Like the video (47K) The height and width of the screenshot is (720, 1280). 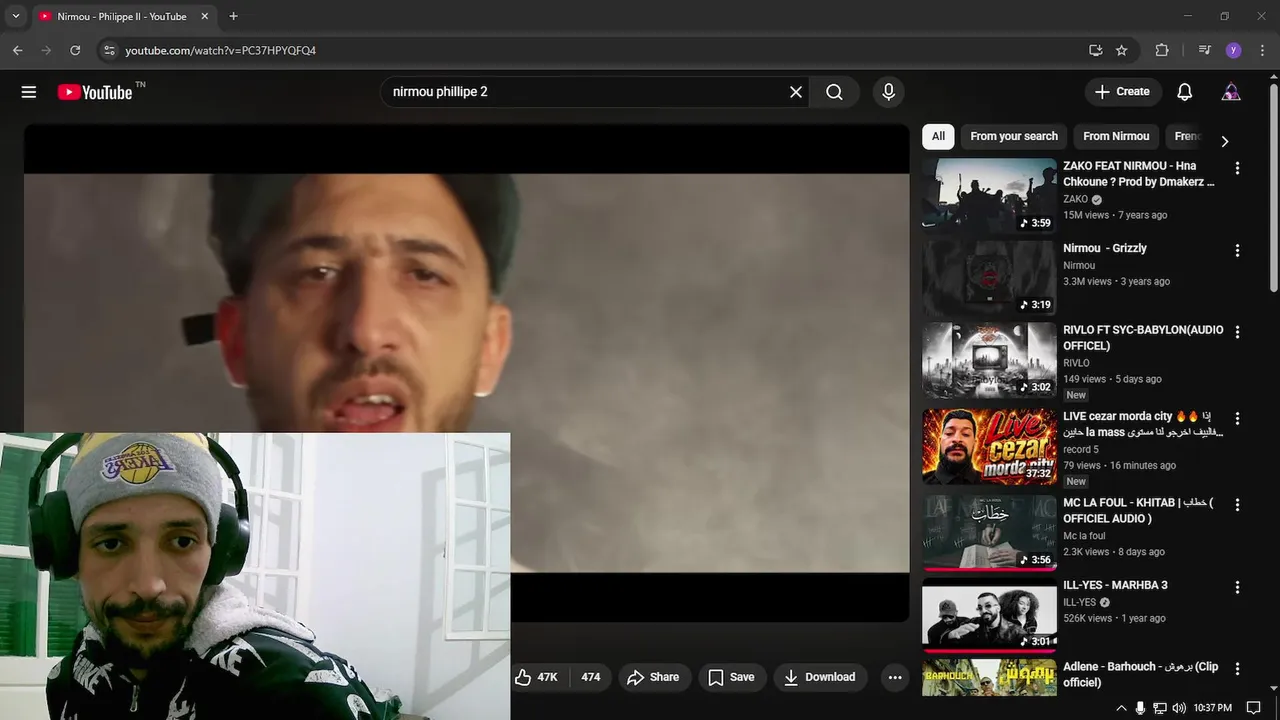click(x=537, y=677)
